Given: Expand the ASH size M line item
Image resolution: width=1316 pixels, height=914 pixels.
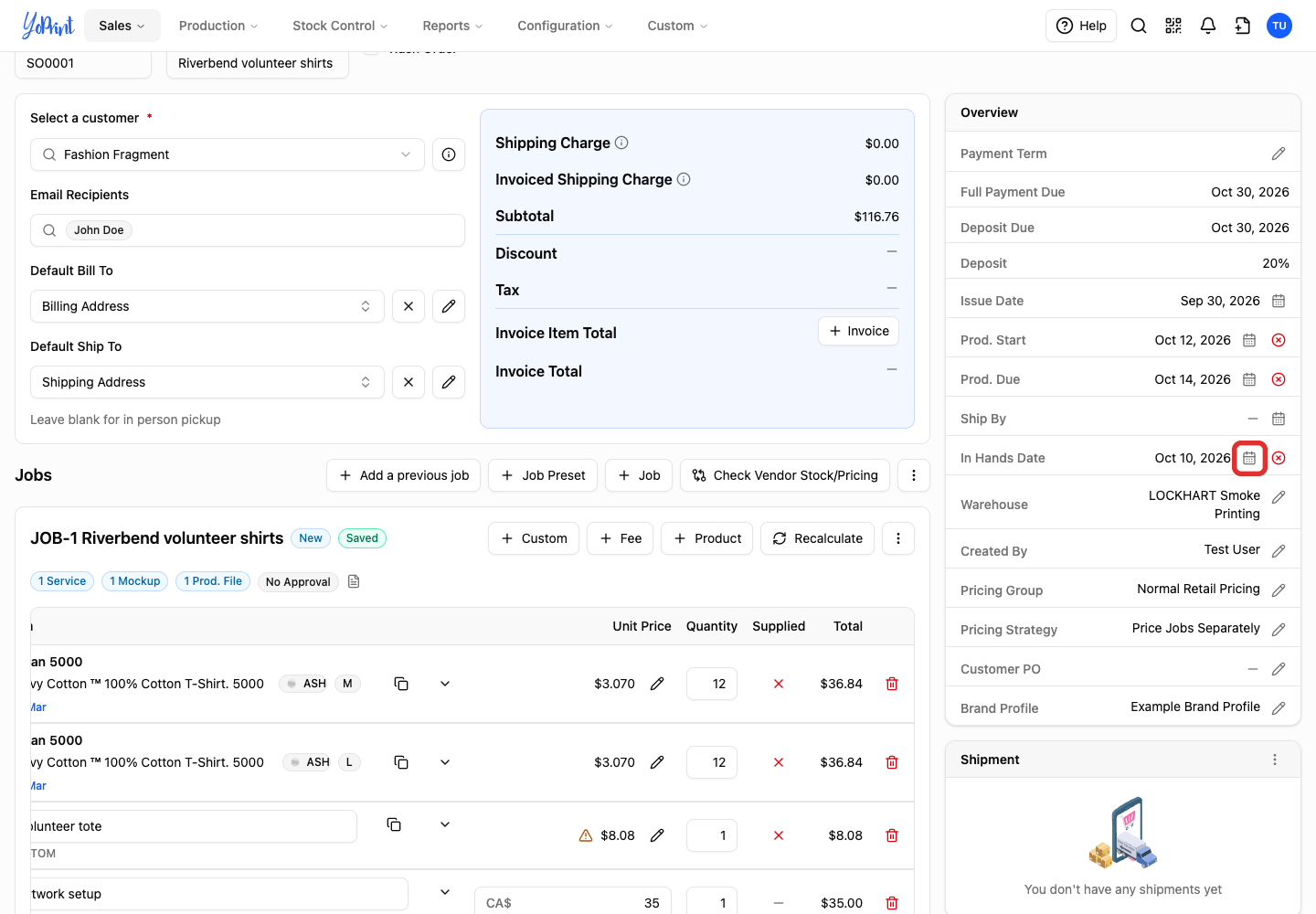Looking at the screenshot, I should (x=445, y=684).
